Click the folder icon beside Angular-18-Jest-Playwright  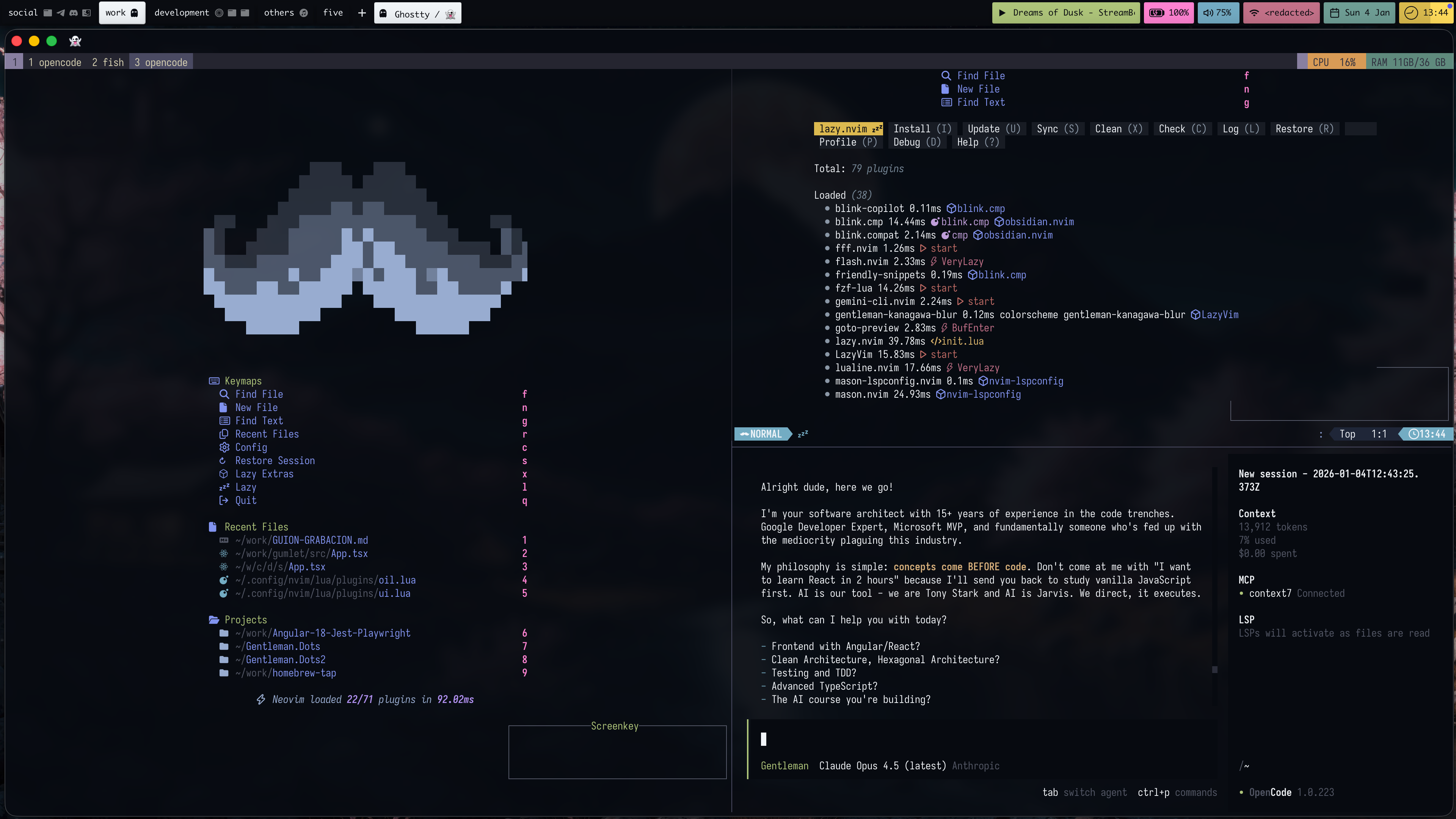tap(224, 633)
